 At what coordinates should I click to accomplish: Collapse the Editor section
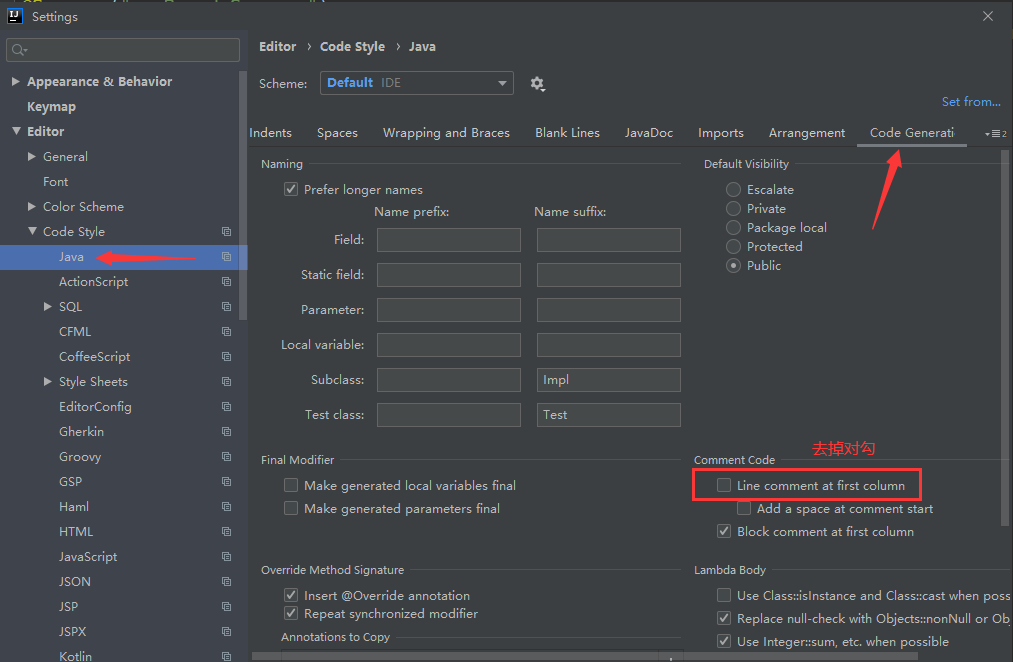coord(16,131)
